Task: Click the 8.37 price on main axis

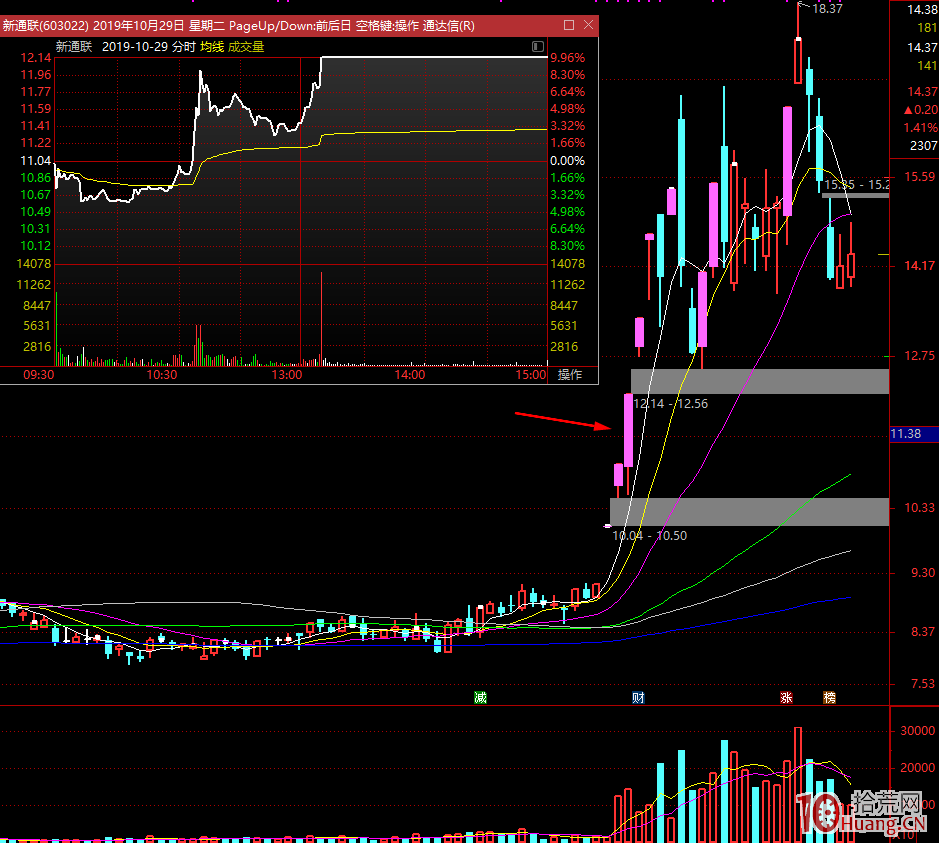Action: point(923,632)
